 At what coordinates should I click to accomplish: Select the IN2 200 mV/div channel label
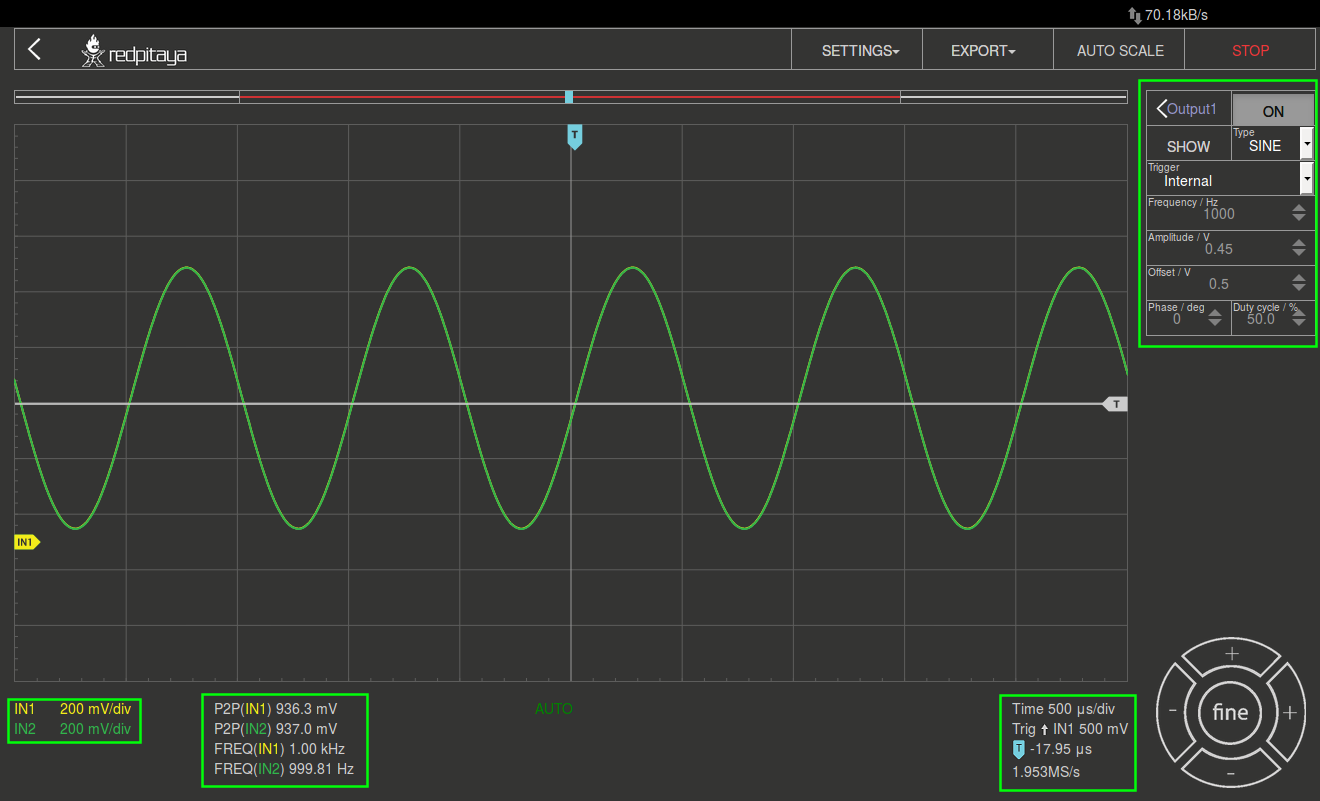pos(73,729)
